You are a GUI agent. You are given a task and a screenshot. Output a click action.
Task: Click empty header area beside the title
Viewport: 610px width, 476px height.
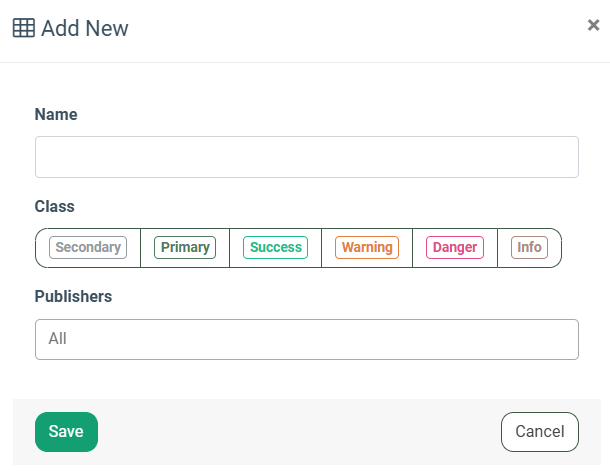pos(350,28)
